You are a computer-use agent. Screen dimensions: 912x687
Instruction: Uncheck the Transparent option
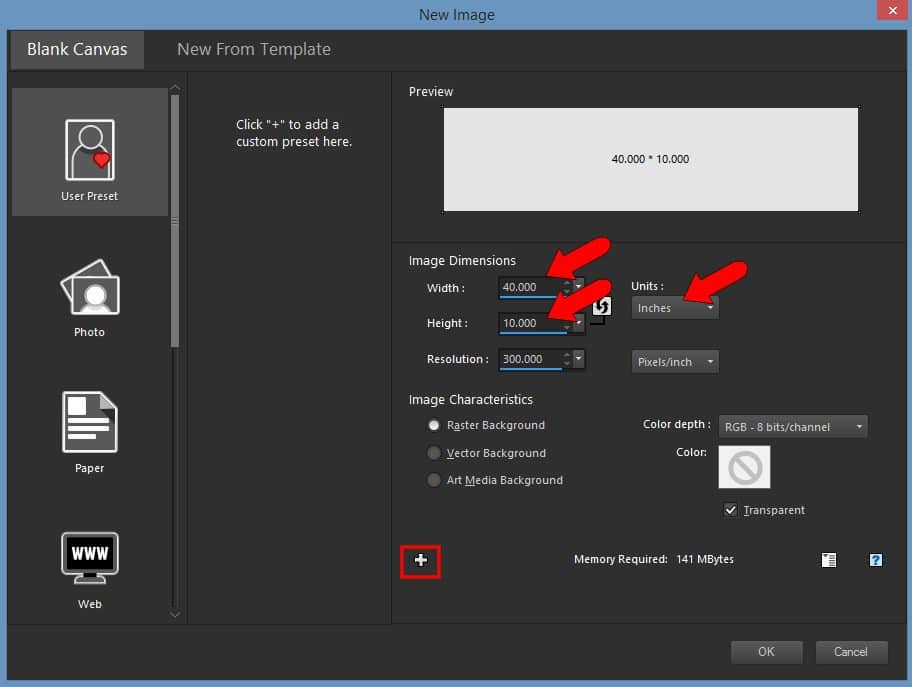[x=731, y=510]
